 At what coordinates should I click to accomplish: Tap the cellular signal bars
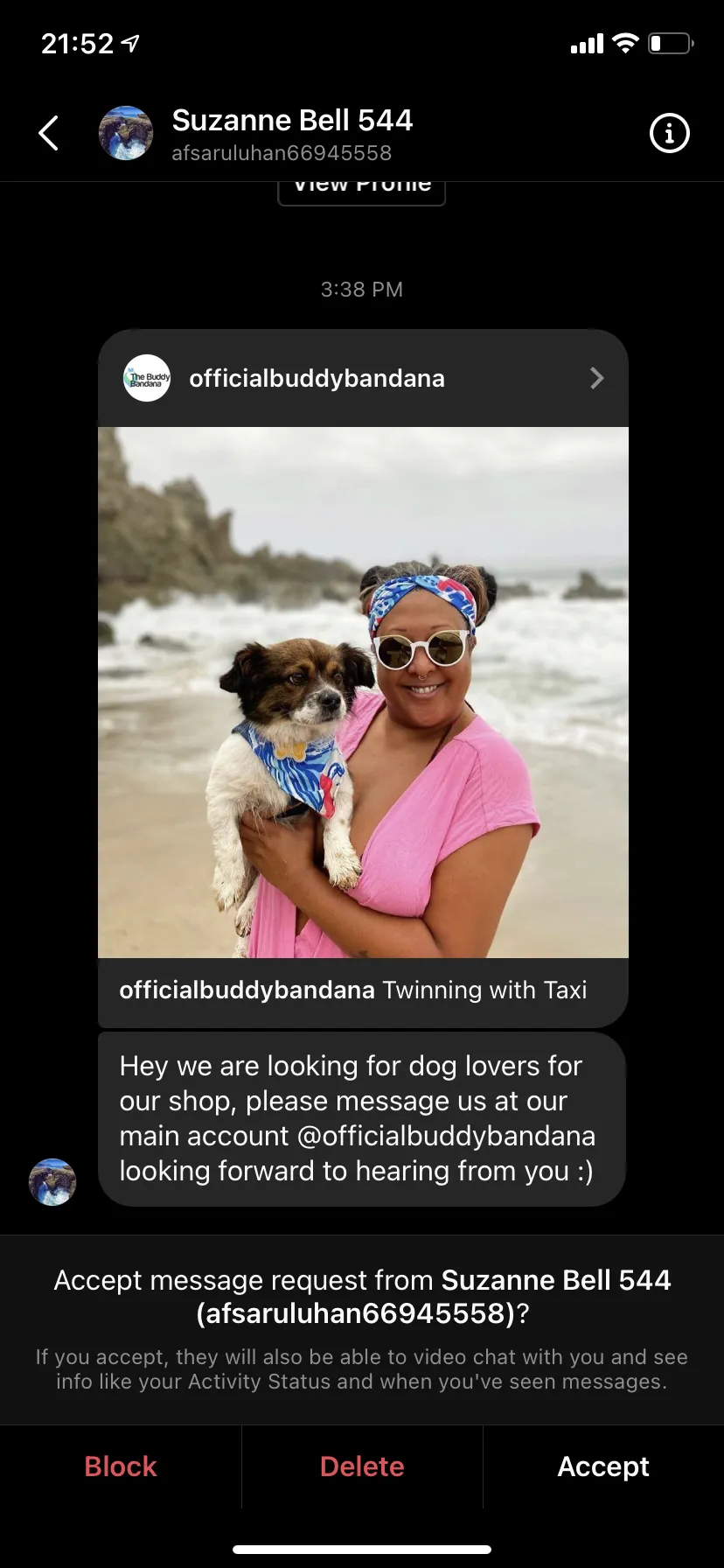click(587, 44)
